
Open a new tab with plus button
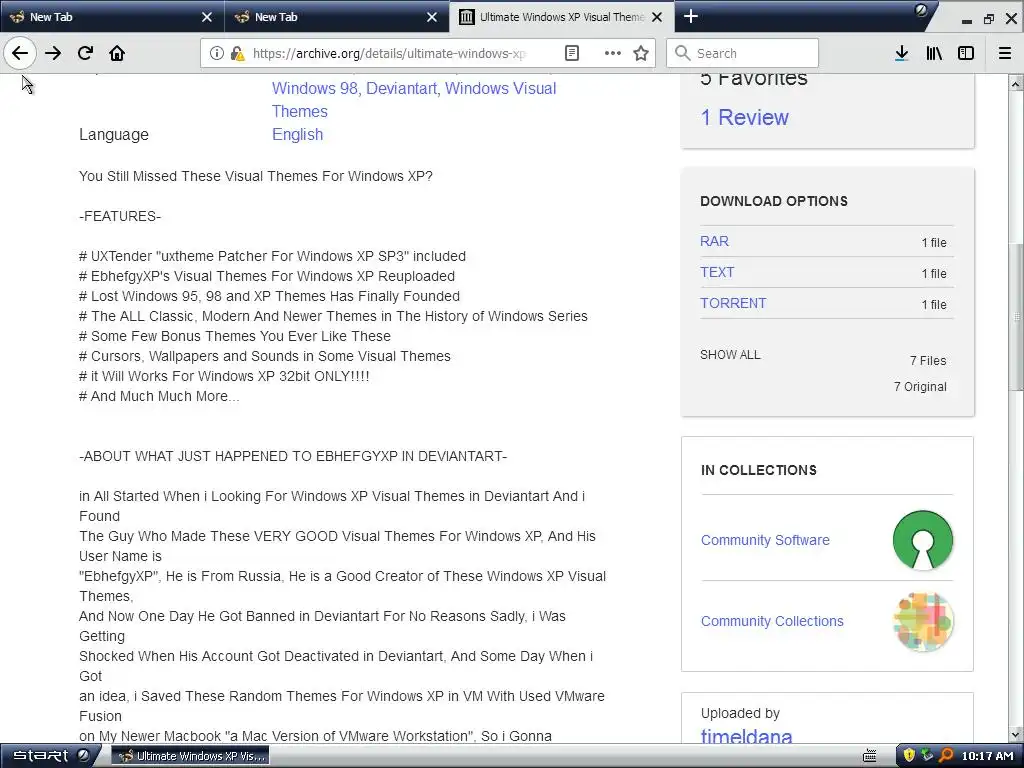coord(690,16)
